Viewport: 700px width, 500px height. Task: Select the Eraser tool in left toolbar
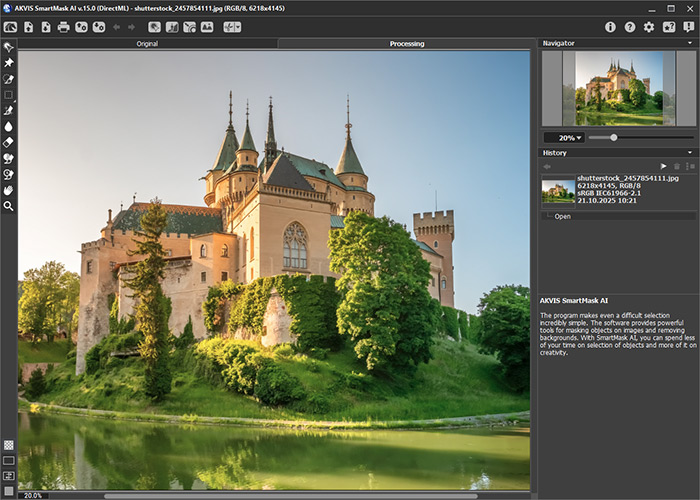tap(8, 142)
